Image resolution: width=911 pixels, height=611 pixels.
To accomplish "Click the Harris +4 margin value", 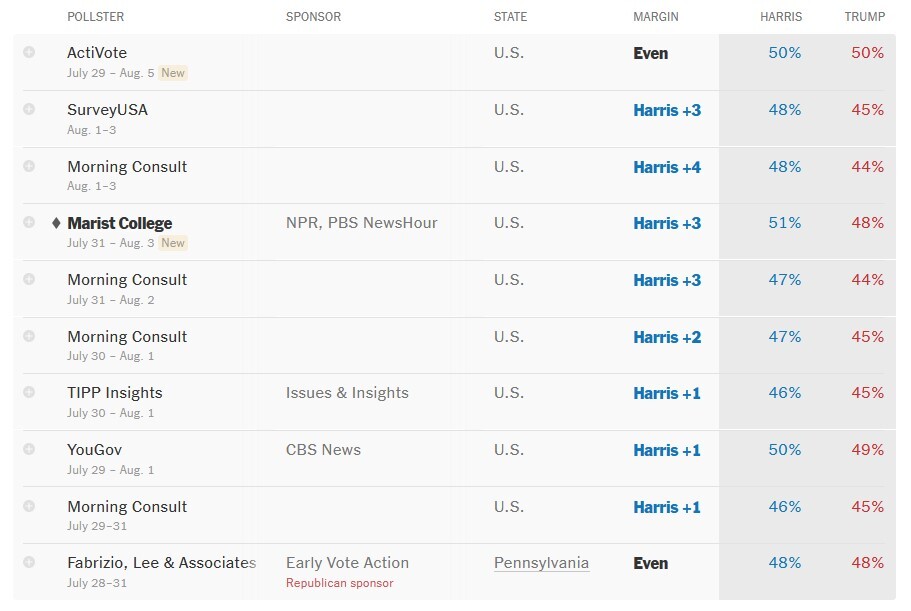I will tap(667, 167).
